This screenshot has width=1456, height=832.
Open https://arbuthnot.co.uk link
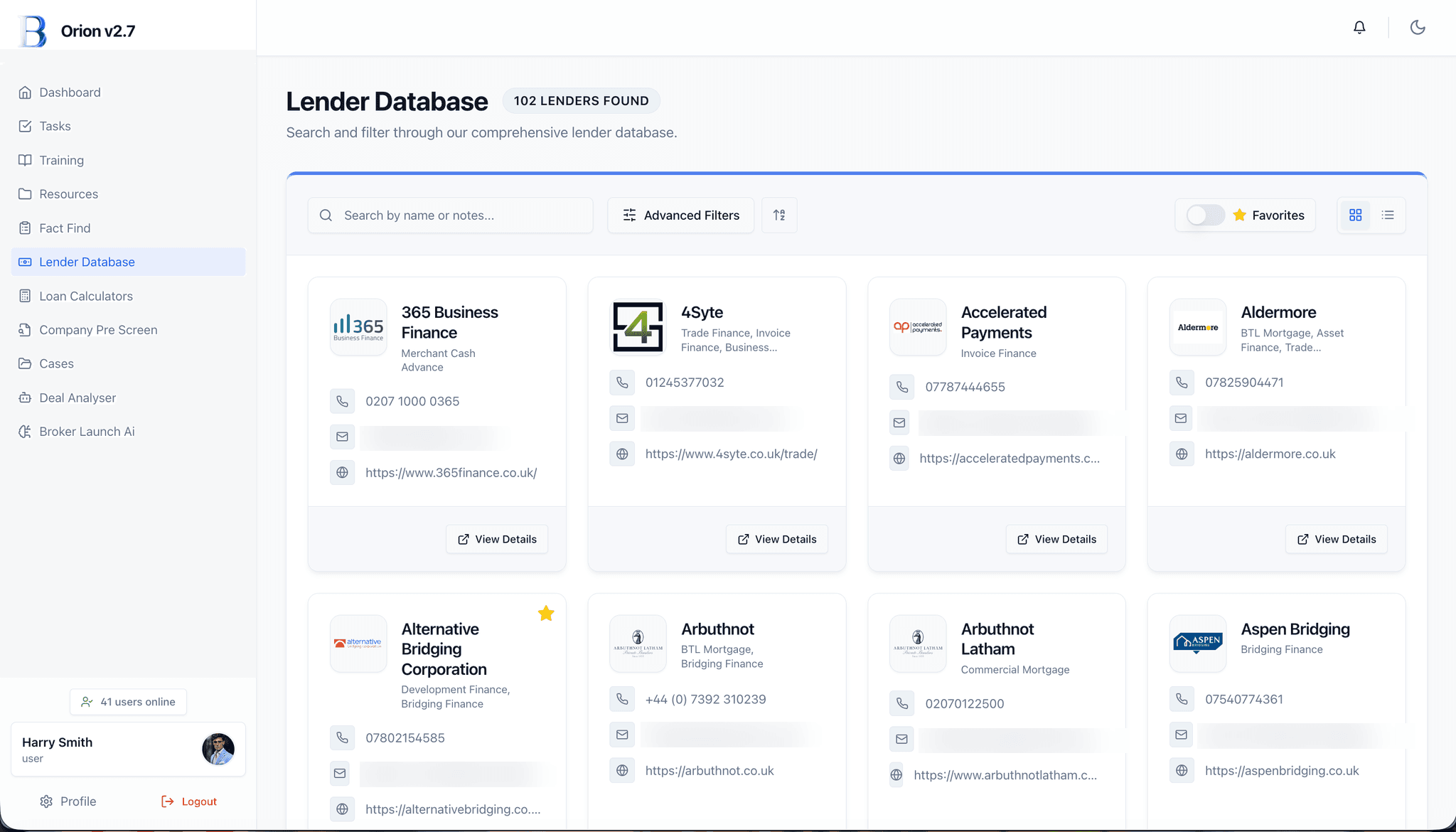[x=710, y=770]
